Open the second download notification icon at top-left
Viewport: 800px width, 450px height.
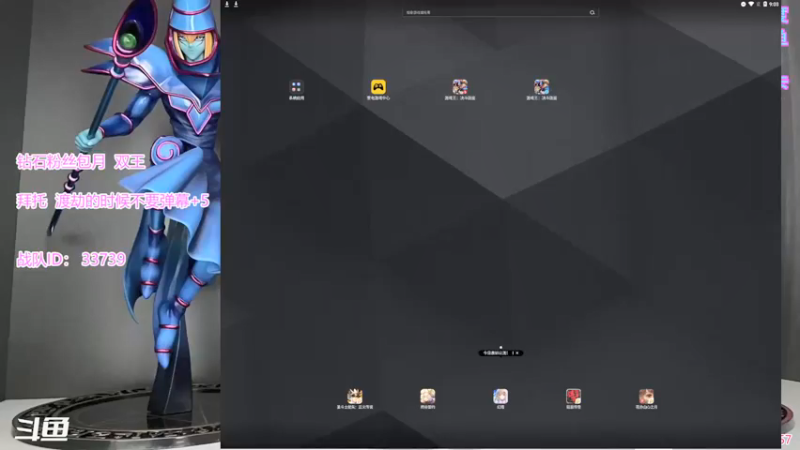(236, 4)
